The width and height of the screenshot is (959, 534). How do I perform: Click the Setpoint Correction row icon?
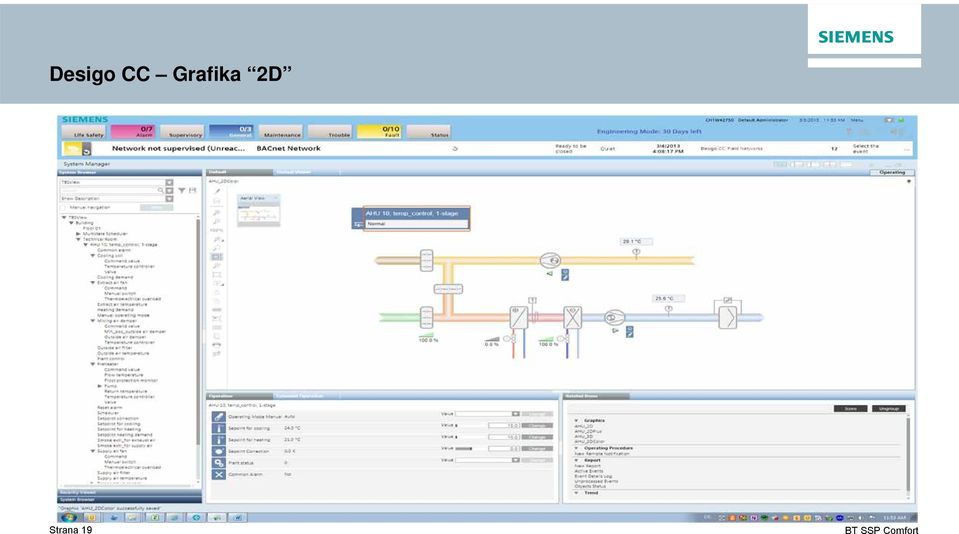click(x=218, y=451)
